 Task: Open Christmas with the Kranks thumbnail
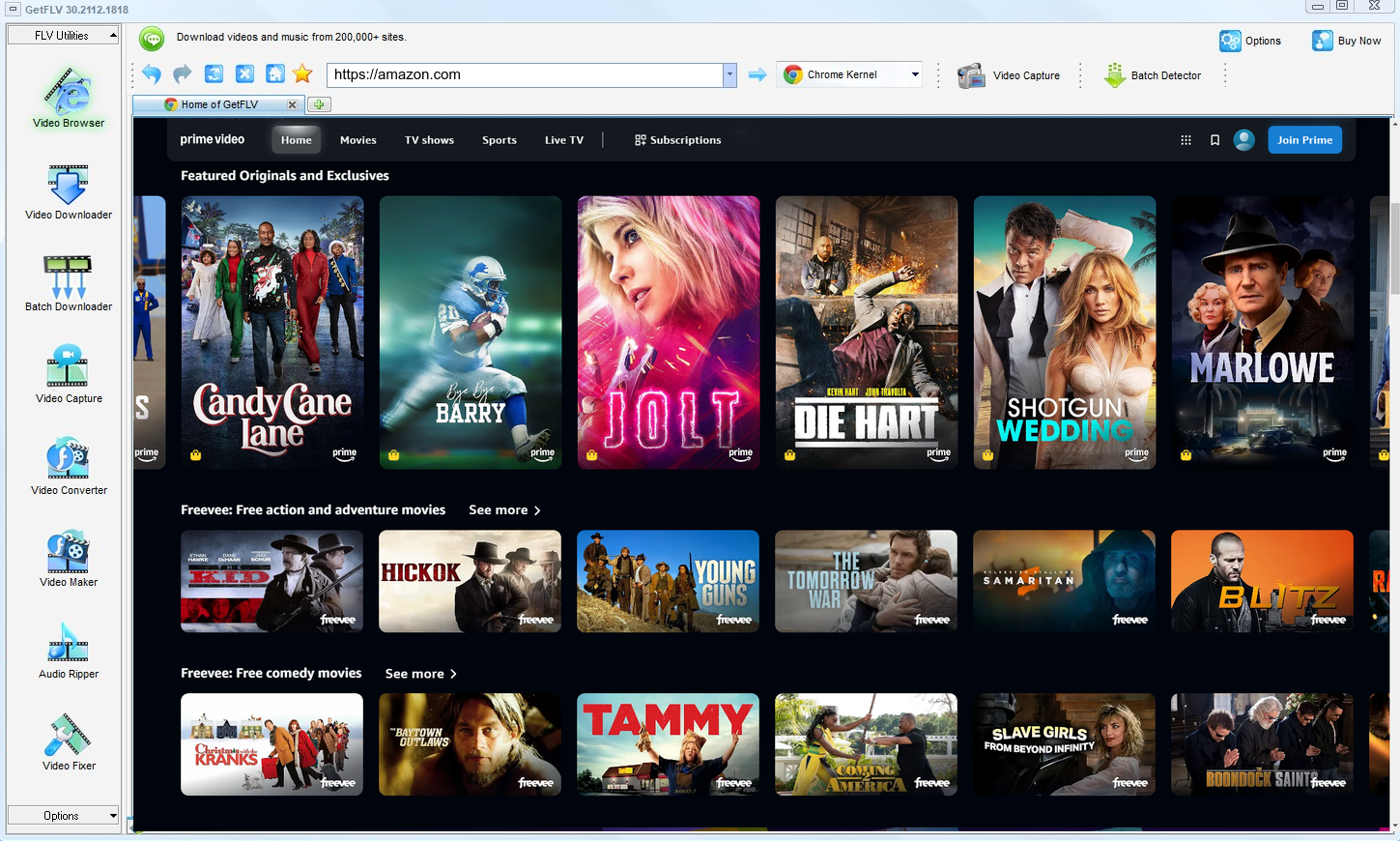pyautogui.click(x=271, y=744)
